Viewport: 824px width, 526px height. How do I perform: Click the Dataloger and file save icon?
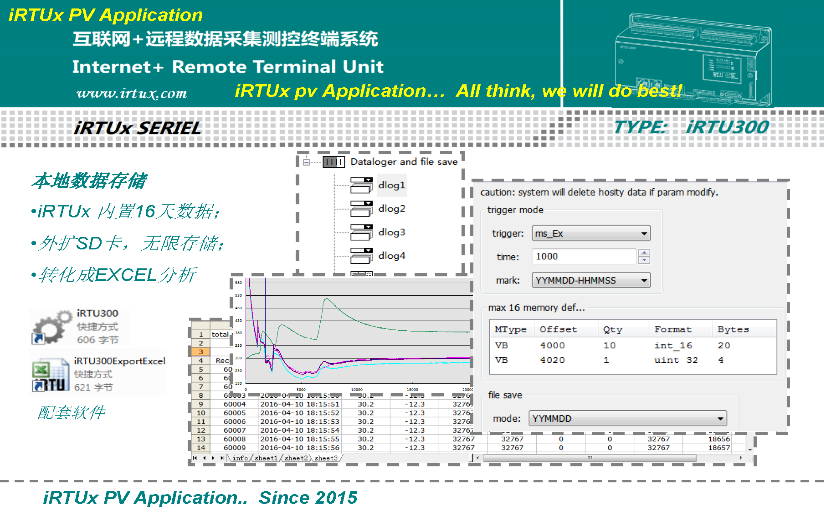pyautogui.click(x=333, y=161)
